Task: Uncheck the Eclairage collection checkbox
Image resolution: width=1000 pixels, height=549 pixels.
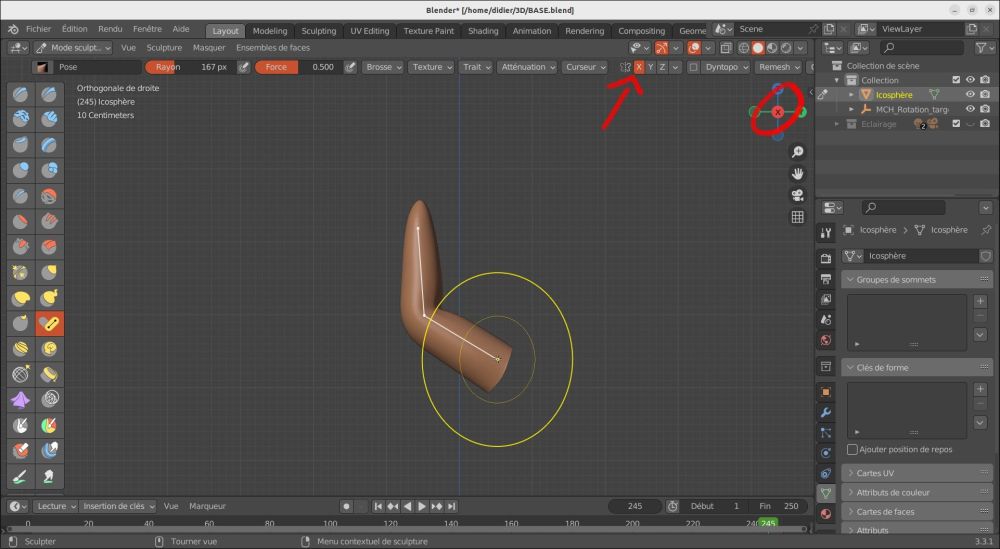Action: click(x=956, y=124)
